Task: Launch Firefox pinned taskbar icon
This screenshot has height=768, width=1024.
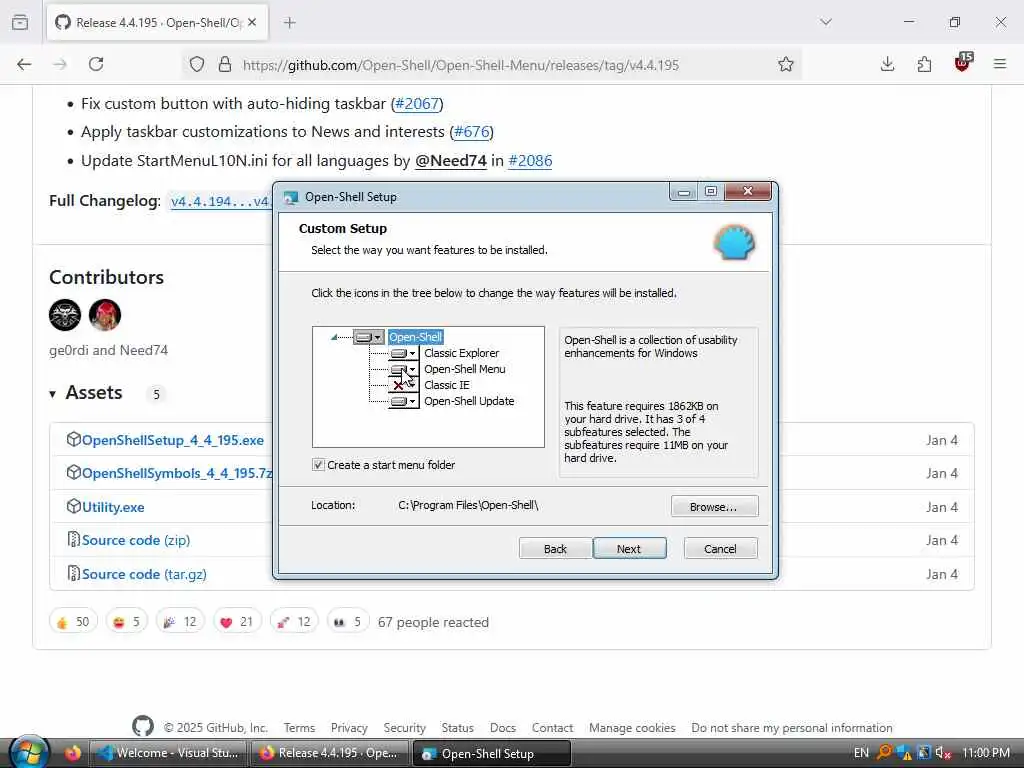Action: point(72,753)
